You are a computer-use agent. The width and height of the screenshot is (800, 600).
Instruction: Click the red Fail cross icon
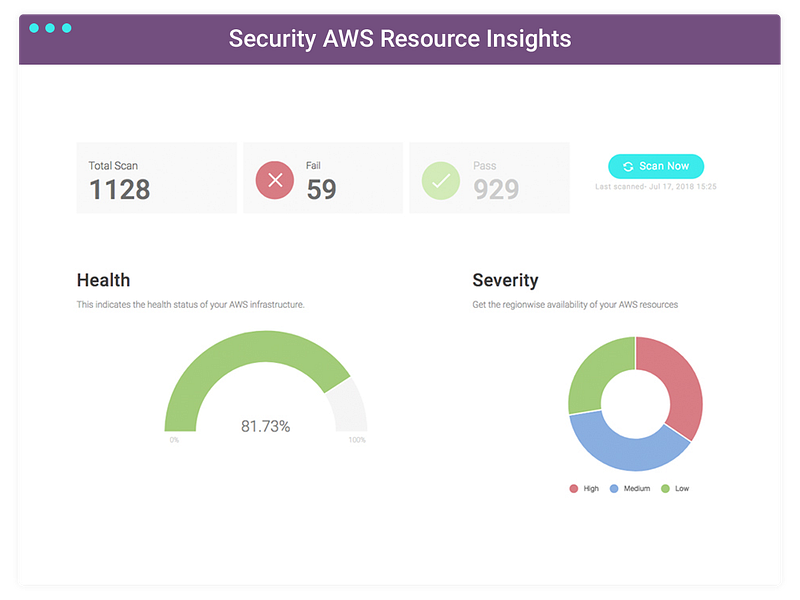pos(274,180)
